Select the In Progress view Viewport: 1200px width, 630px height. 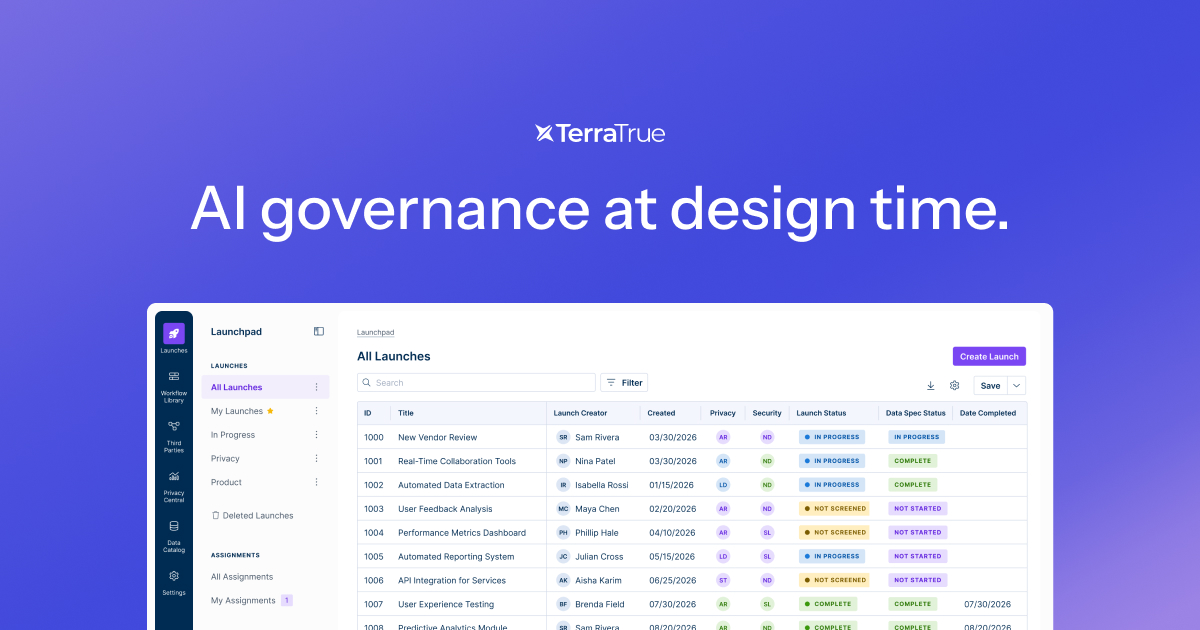coord(233,435)
